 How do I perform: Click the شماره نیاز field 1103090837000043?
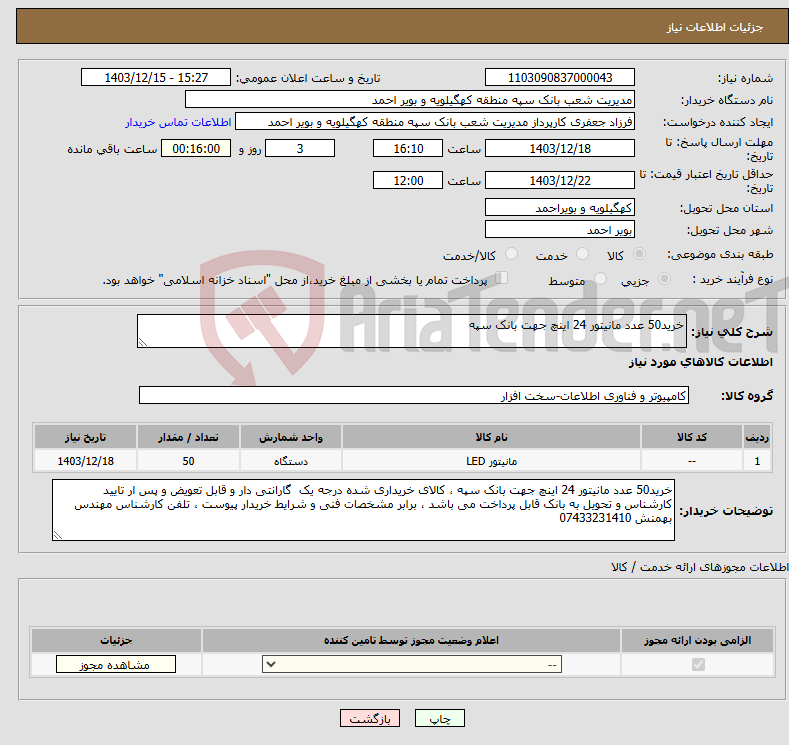pos(560,77)
